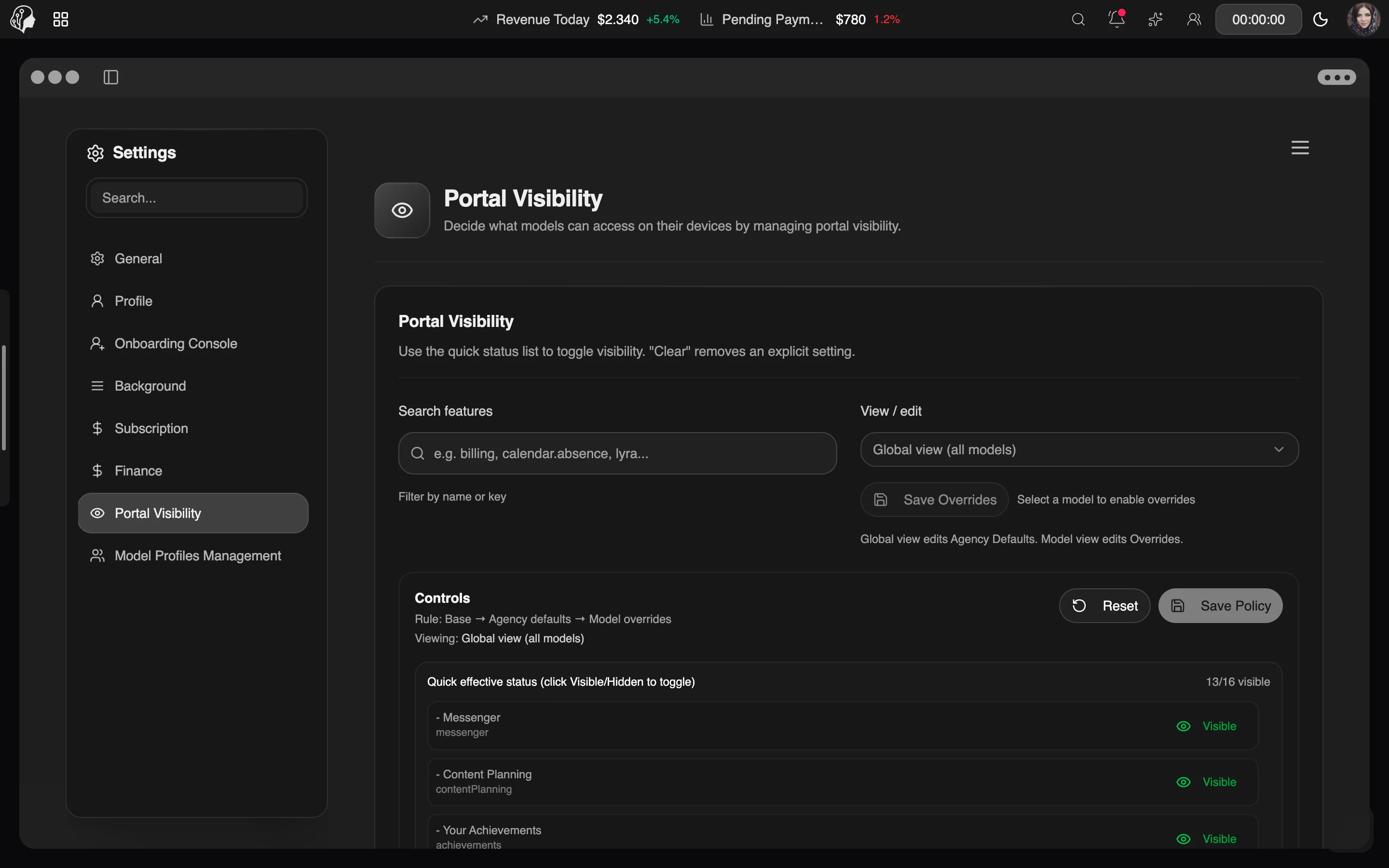This screenshot has height=868, width=1389.
Task: Open Background settings
Action: click(193, 386)
